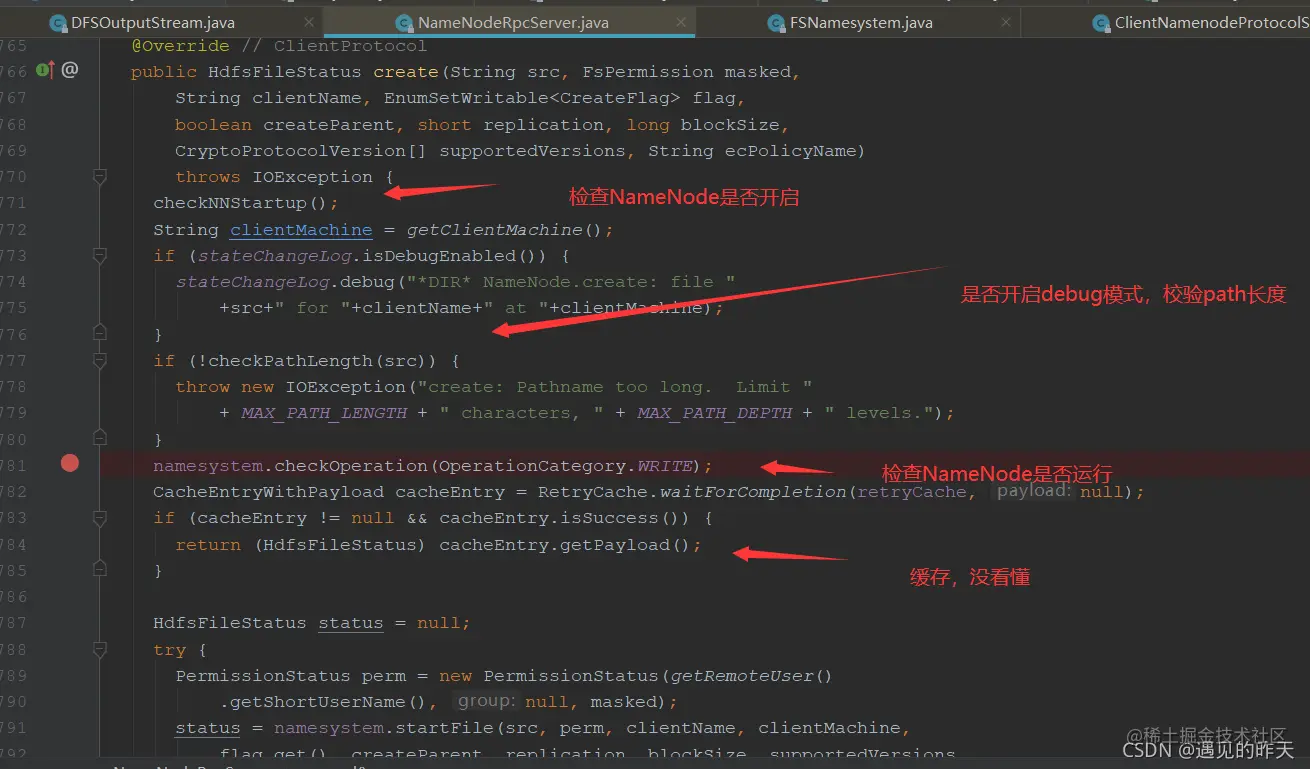Click the payload: parameter hint
Image resolution: width=1310 pixels, height=769 pixels.
click(x=1034, y=491)
